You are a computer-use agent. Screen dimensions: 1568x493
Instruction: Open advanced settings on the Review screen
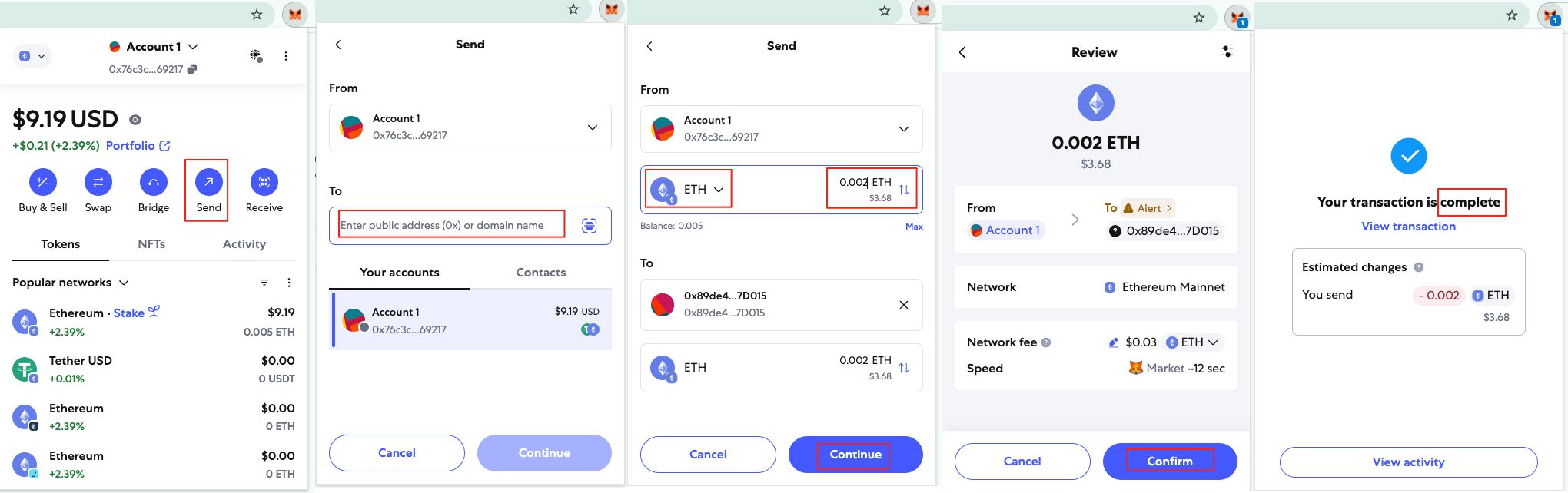tap(1226, 51)
